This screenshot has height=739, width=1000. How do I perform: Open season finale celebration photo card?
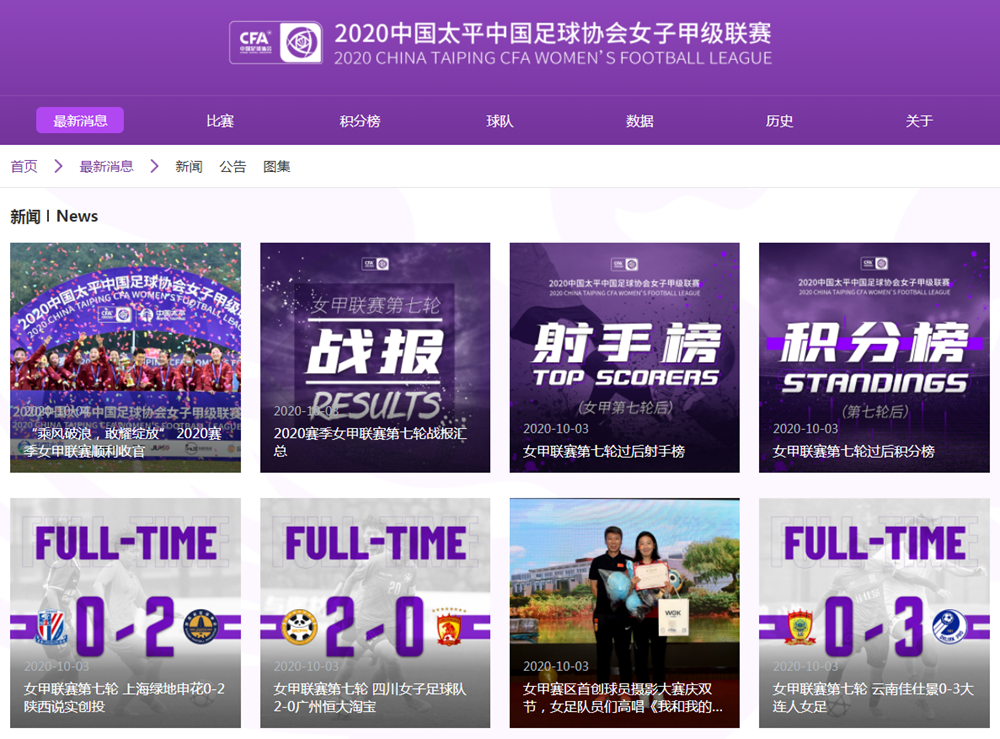(x=126, y=358)
